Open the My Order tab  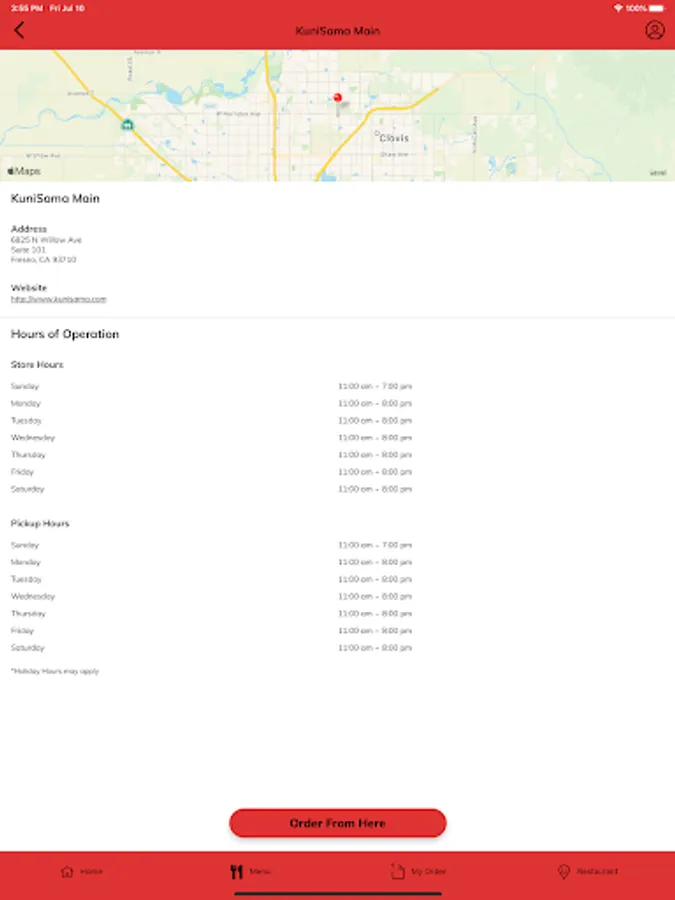[x=418, y=871]
